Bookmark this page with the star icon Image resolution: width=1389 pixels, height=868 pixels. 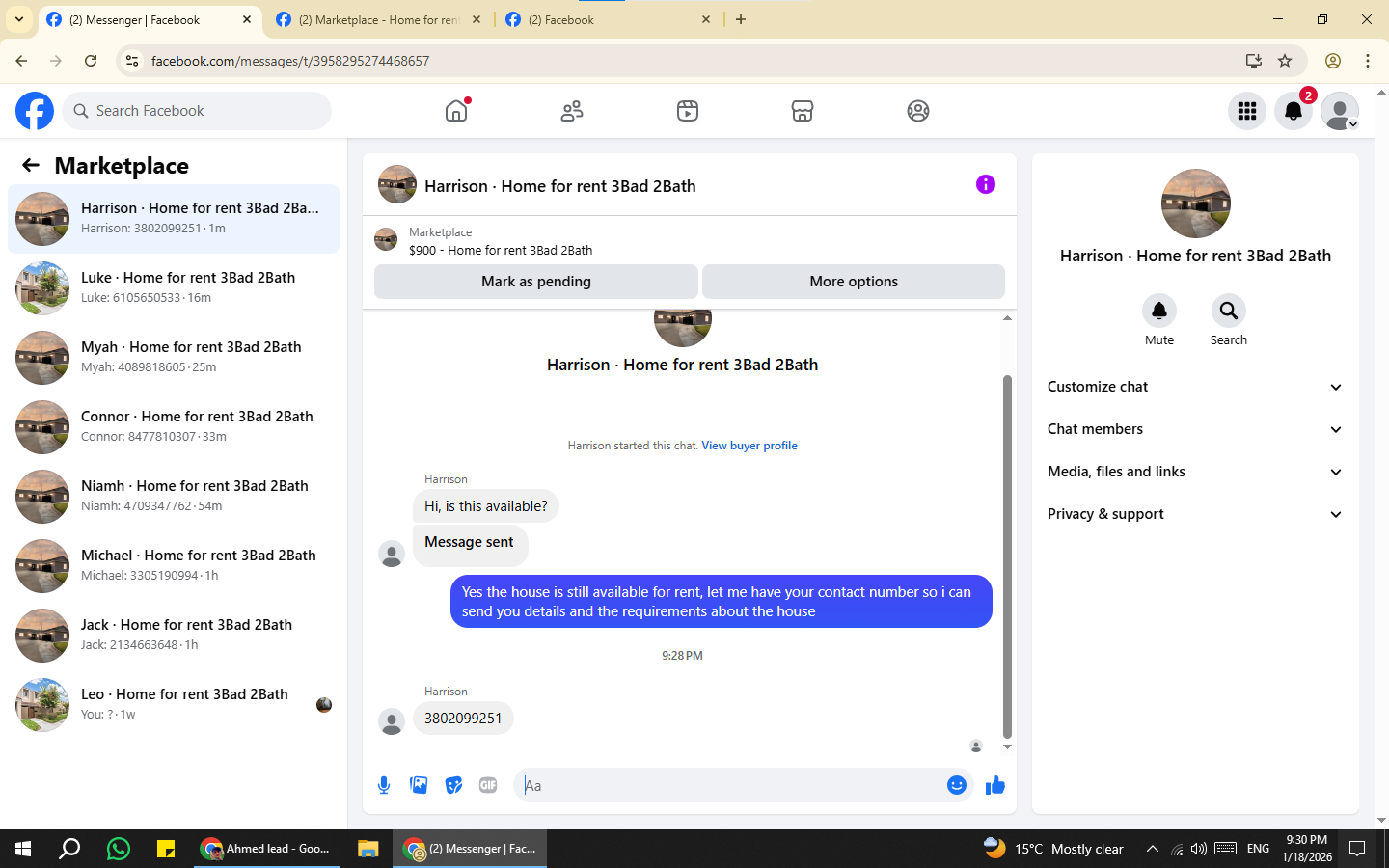(x=1285, y=61)
